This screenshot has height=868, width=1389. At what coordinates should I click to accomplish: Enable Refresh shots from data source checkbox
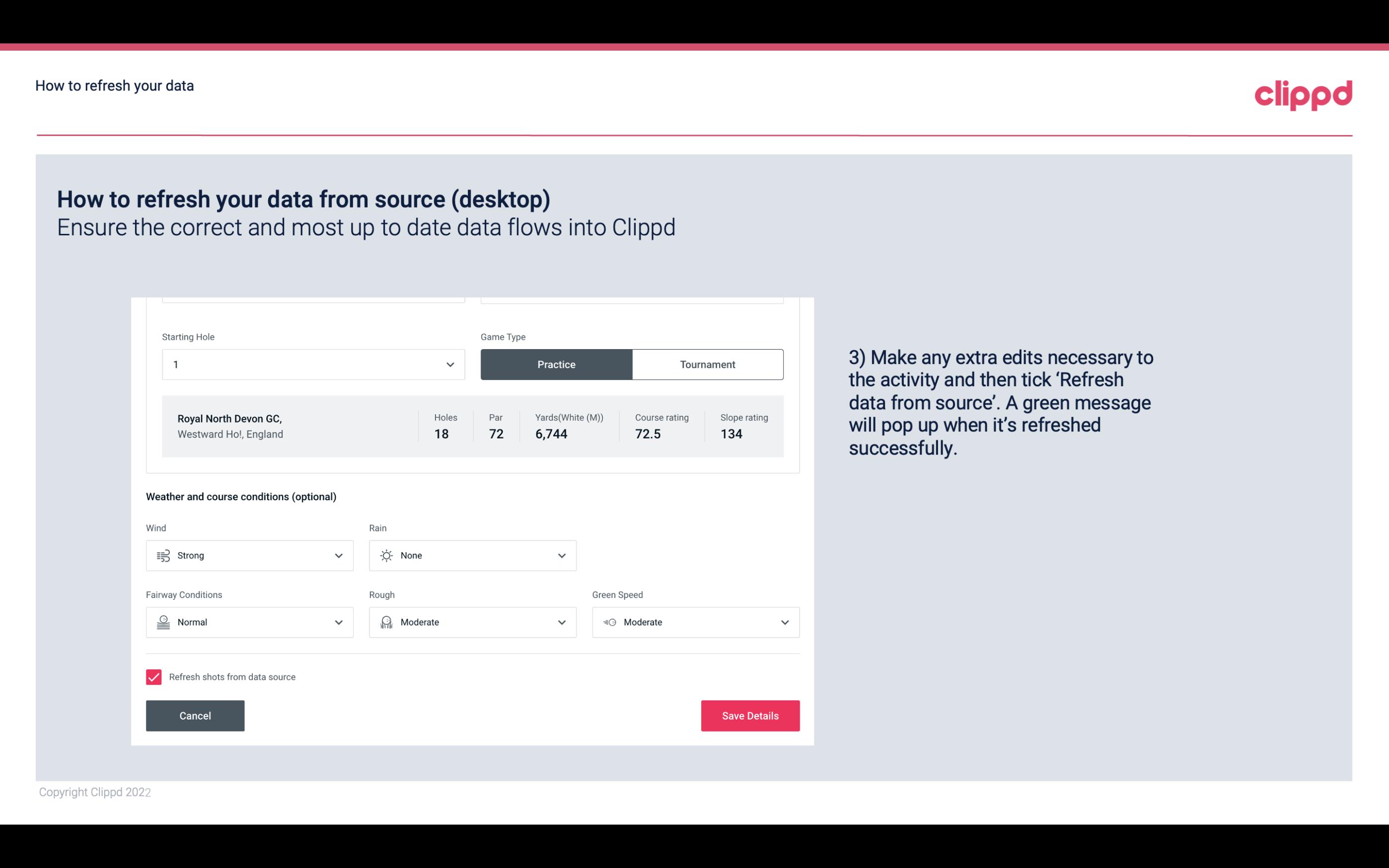(153, 677)
